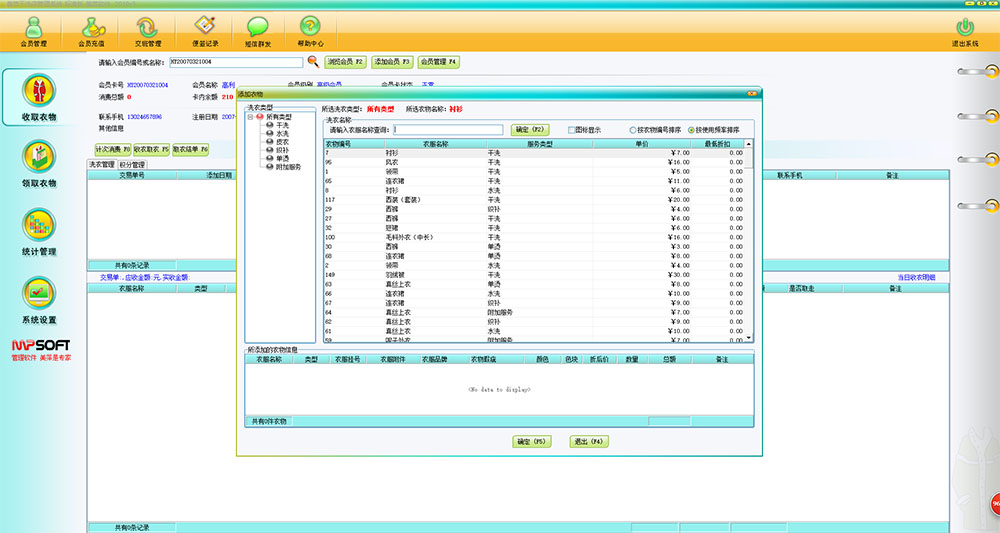This screenshot has width=1000, height=533.
Task: Select 领取衣物 in the left sidebar
Action: (x=38, y=165)
